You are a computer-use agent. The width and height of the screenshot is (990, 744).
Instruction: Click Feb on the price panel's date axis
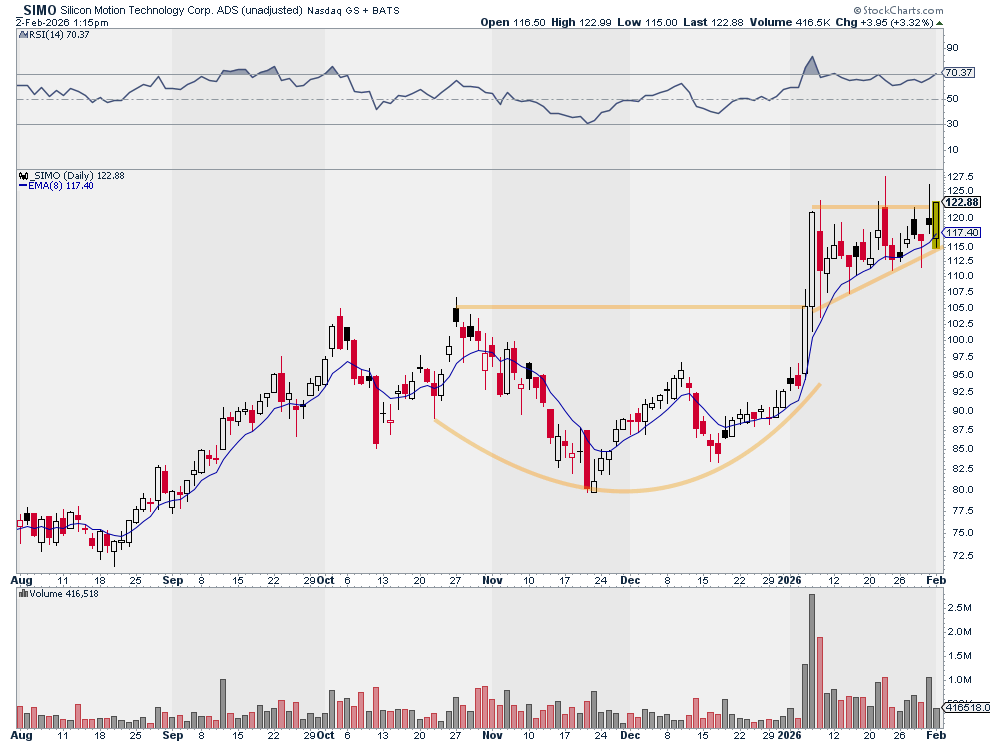coord(936,580)
